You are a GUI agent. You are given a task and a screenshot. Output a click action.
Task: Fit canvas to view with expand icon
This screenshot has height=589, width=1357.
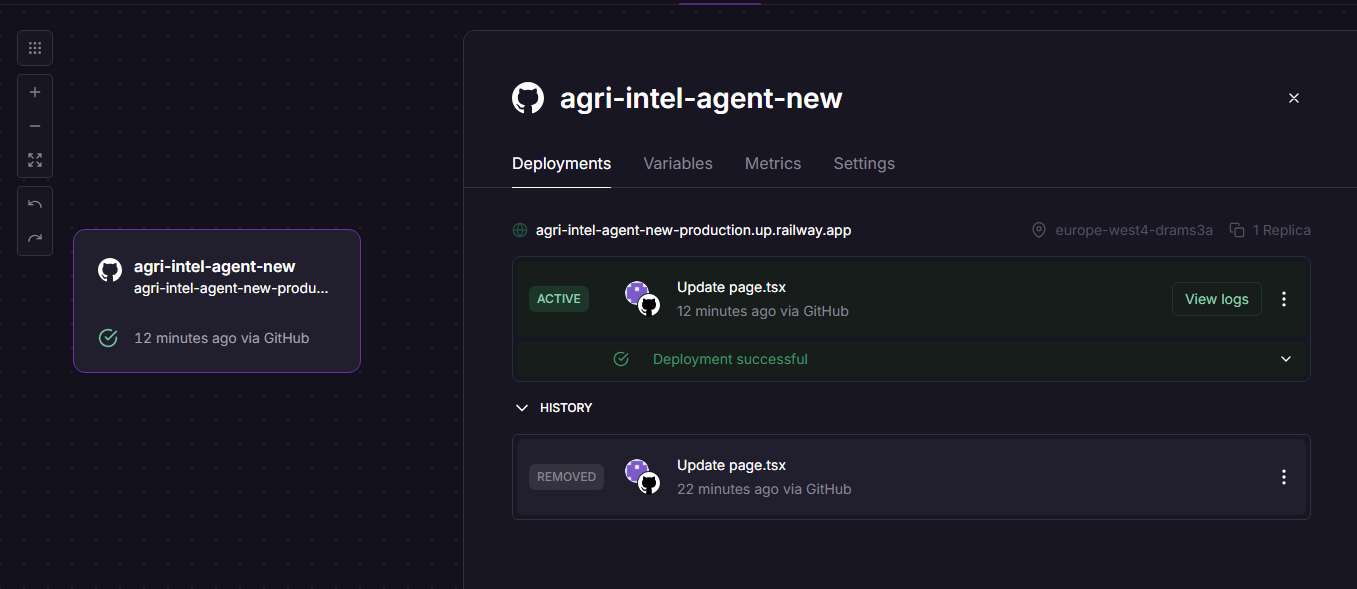[35, 160]
